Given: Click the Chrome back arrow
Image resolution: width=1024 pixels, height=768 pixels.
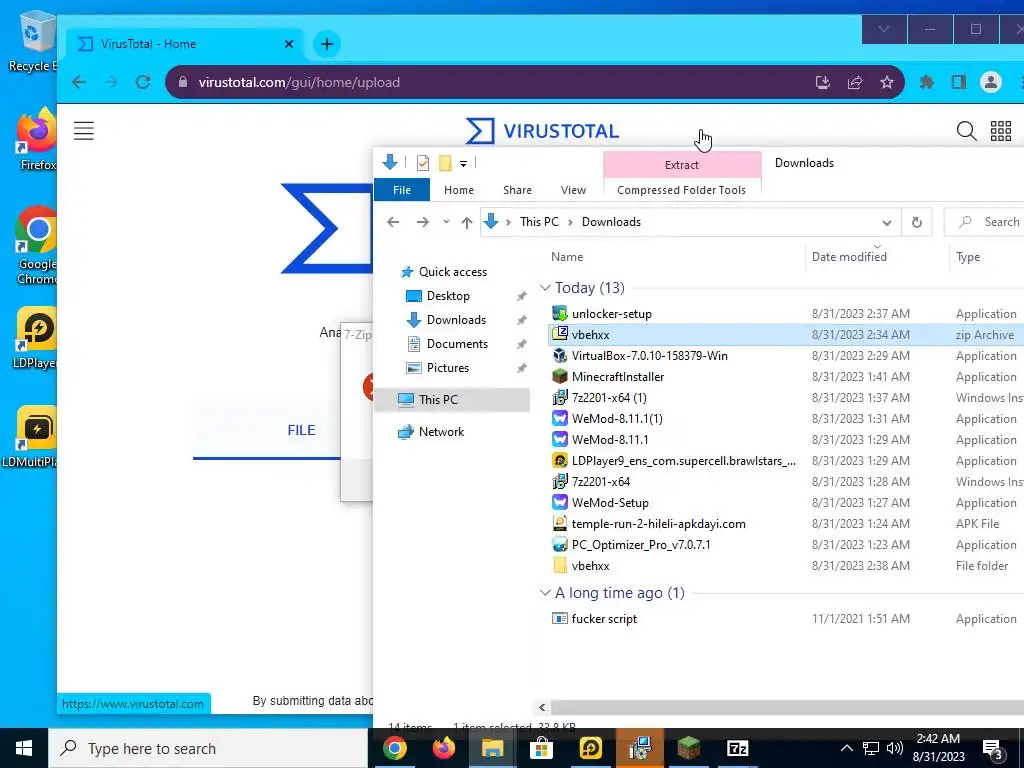Looking at the screenshot, I should coord(79,82).
